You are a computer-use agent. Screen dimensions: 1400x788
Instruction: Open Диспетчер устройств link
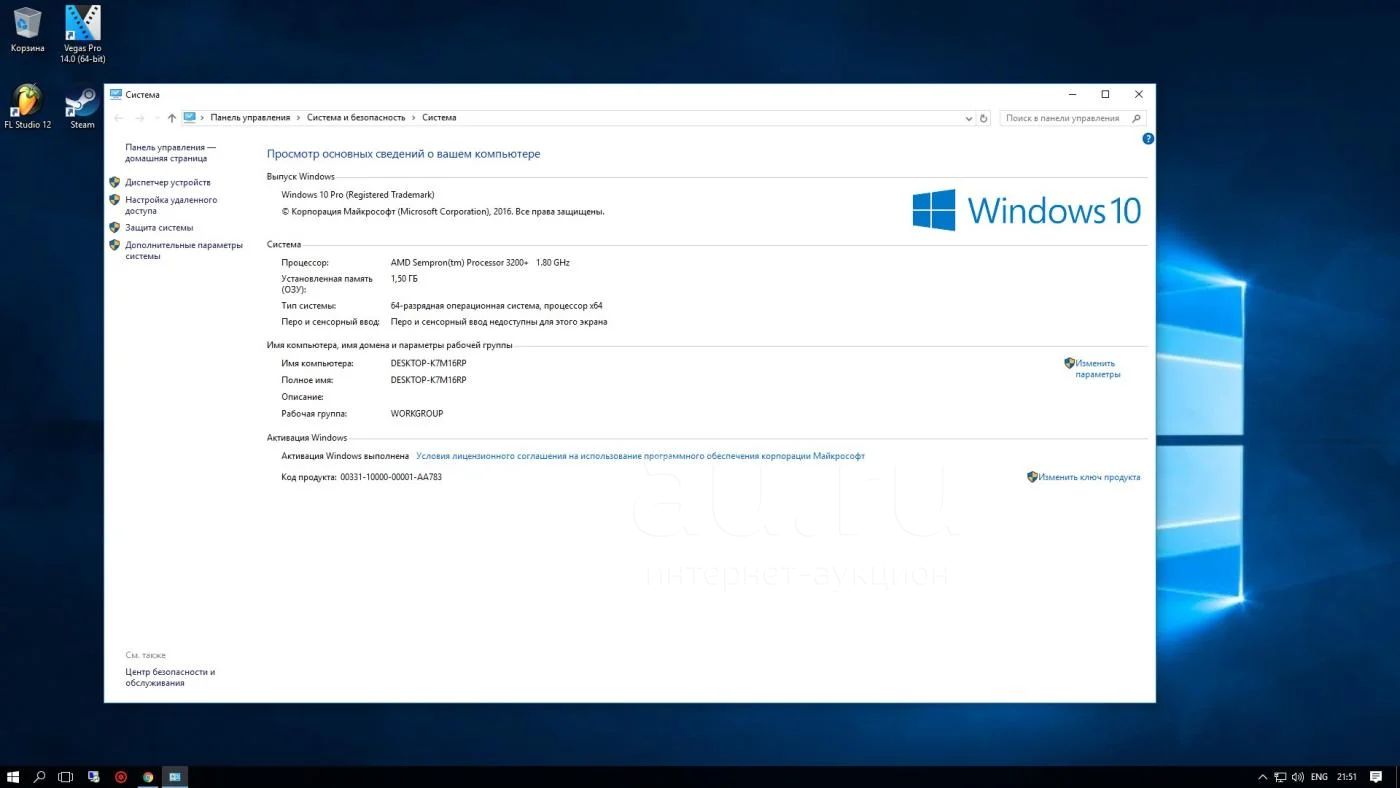168,183
